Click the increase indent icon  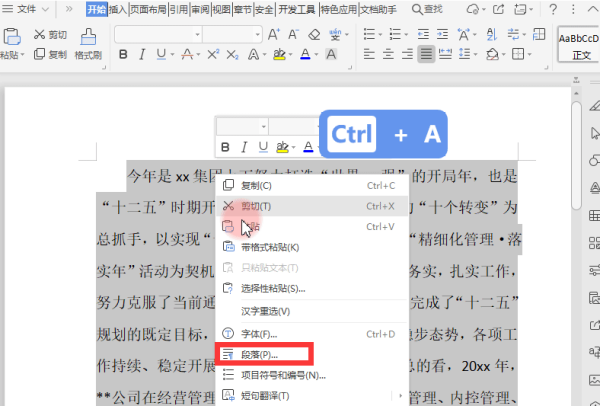tap(442, 34)
